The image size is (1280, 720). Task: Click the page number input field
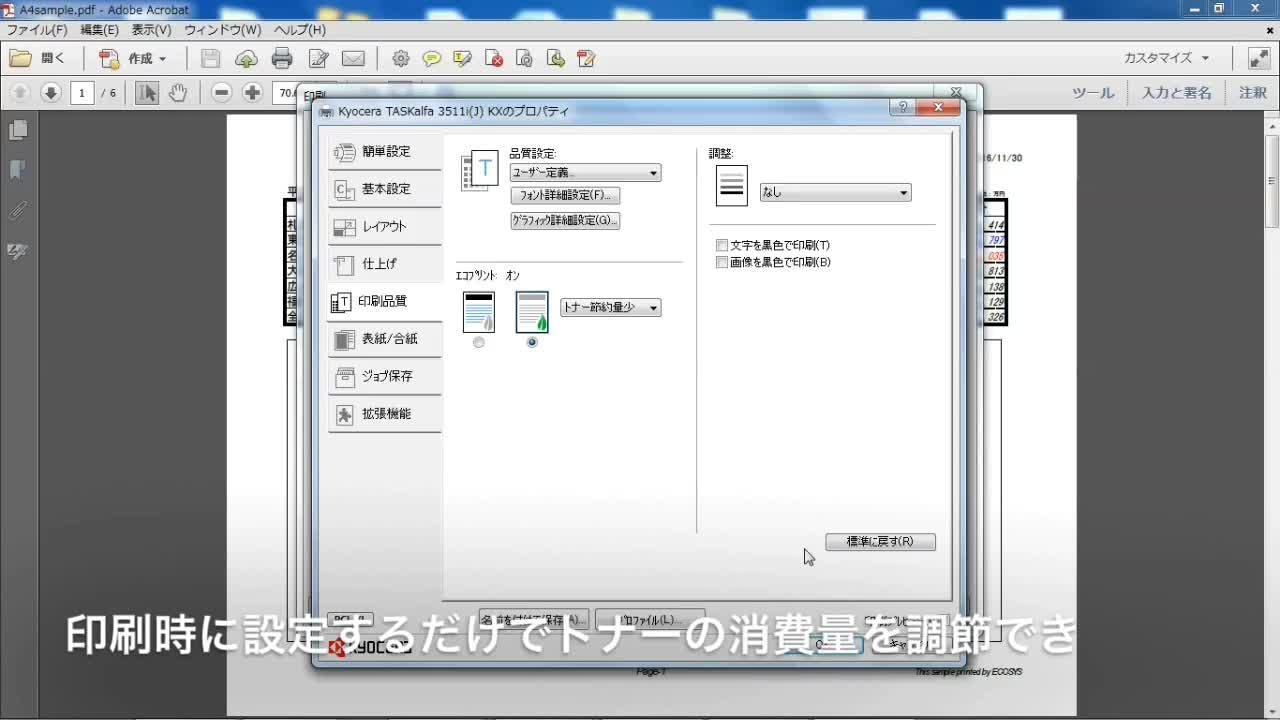click(x=82, y=93)
